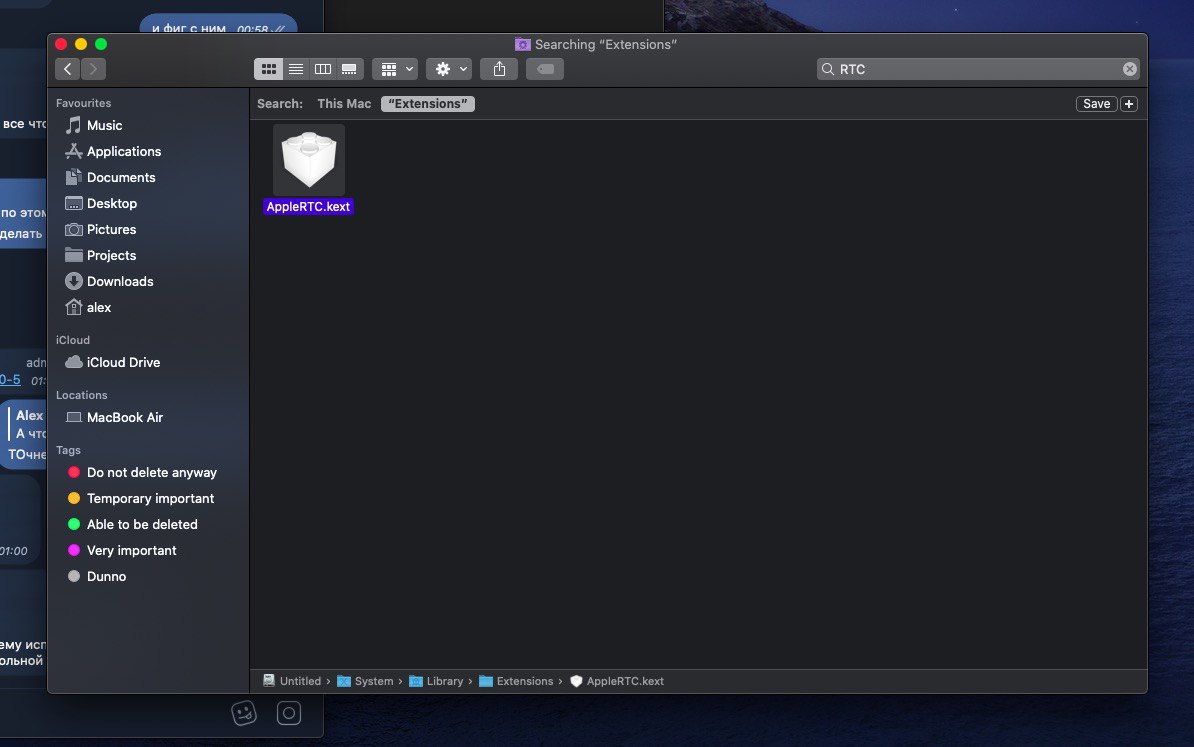This screenshot has height=747, width=1194.
Task: Click the camera icon in chat window behind
Action: [x=289, y=713]
